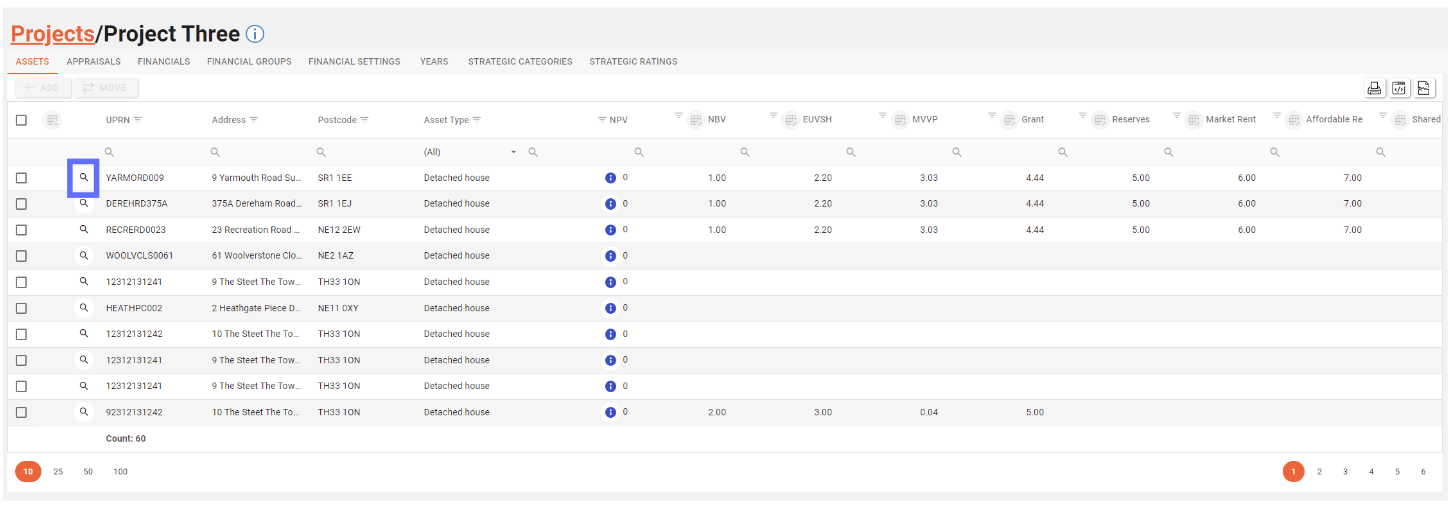Click the info icon beside the Project Three title

(x=255, y=34)
